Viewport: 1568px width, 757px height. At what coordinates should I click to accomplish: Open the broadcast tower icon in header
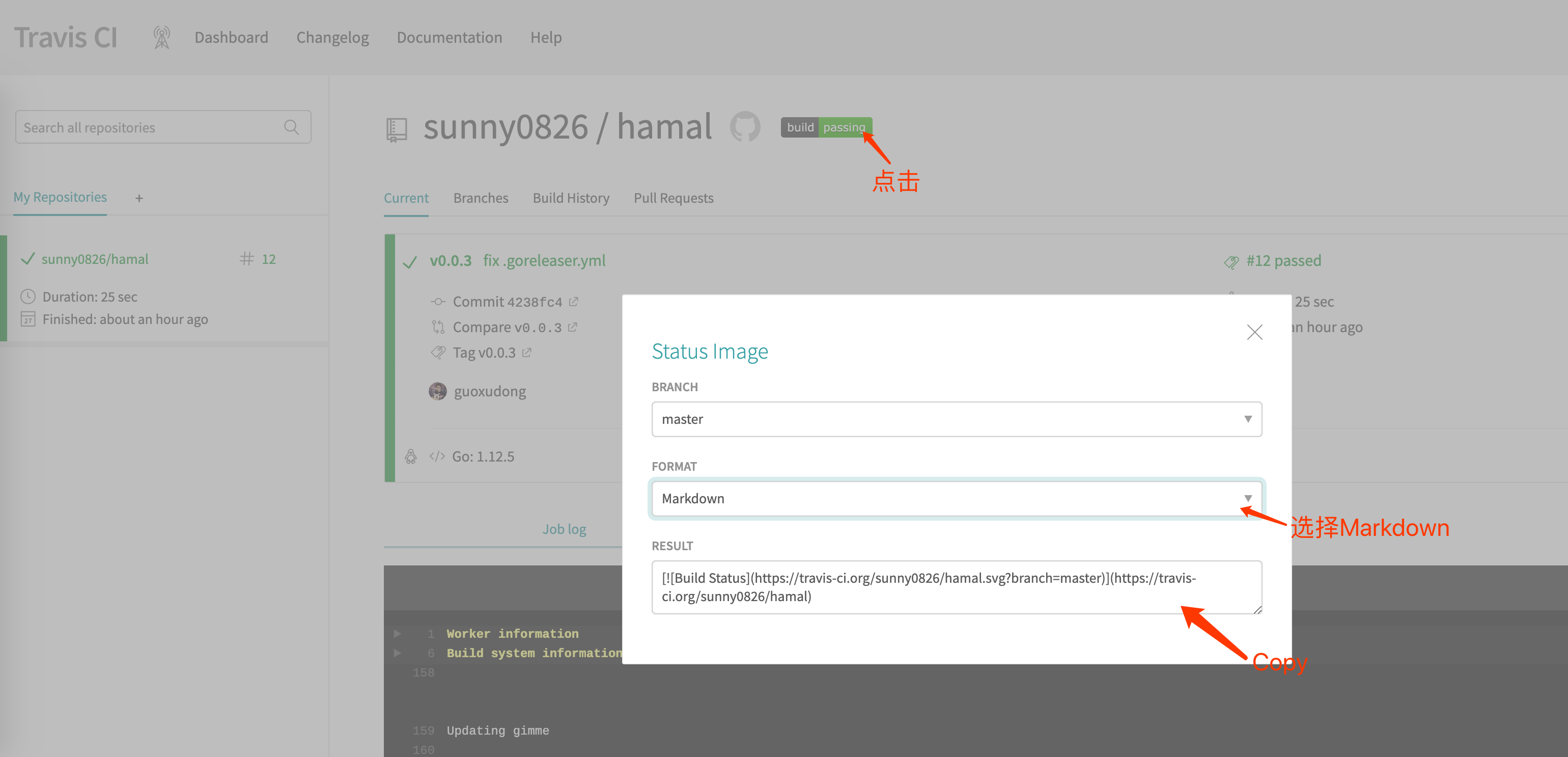(161, 38)
